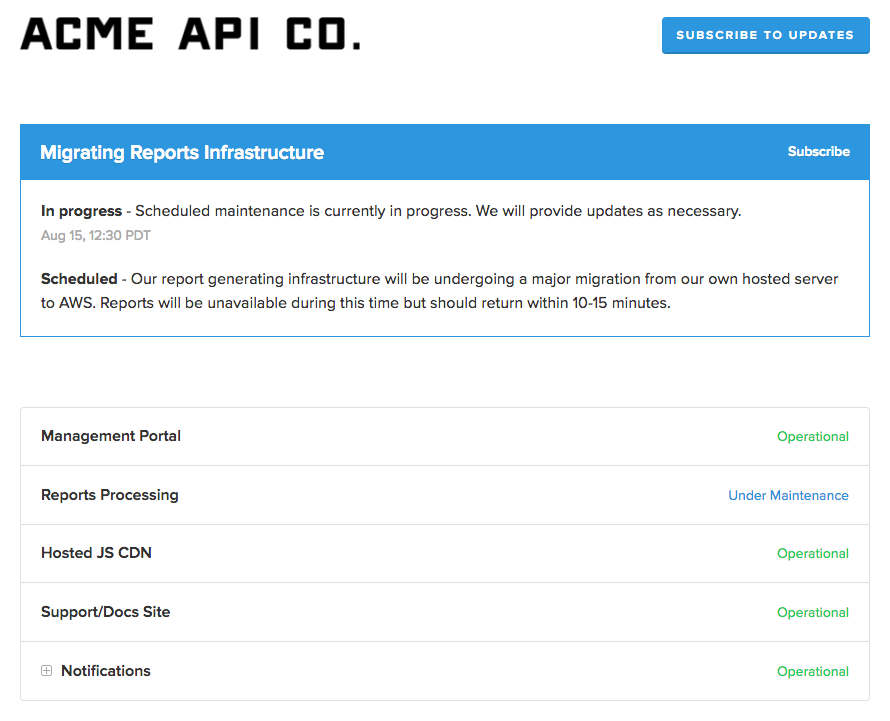Click the Notifications component label
The image size is (890, 721).
coord(105,671)
